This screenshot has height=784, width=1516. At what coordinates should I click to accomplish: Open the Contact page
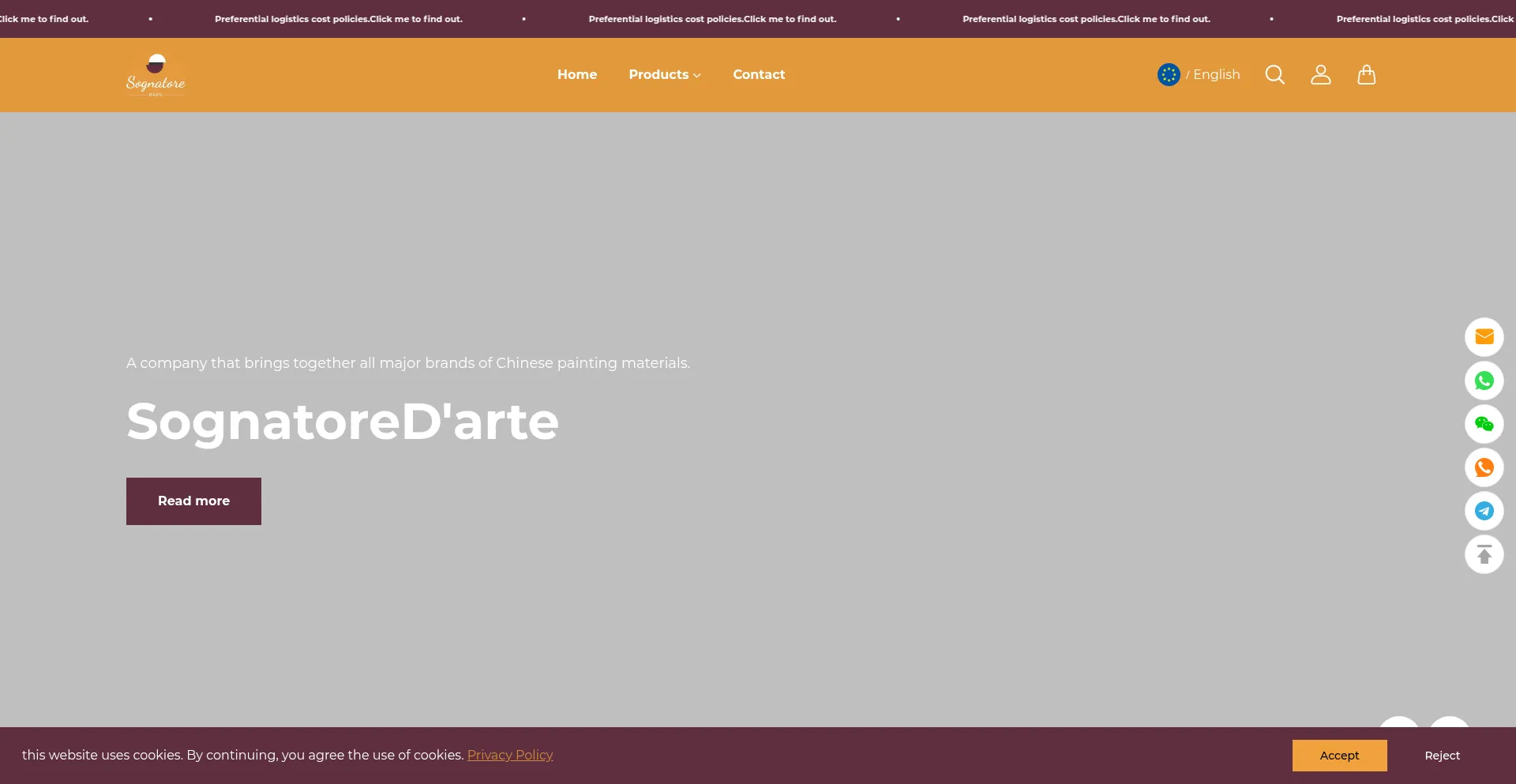pyautogui.click(x=758, y=74)
